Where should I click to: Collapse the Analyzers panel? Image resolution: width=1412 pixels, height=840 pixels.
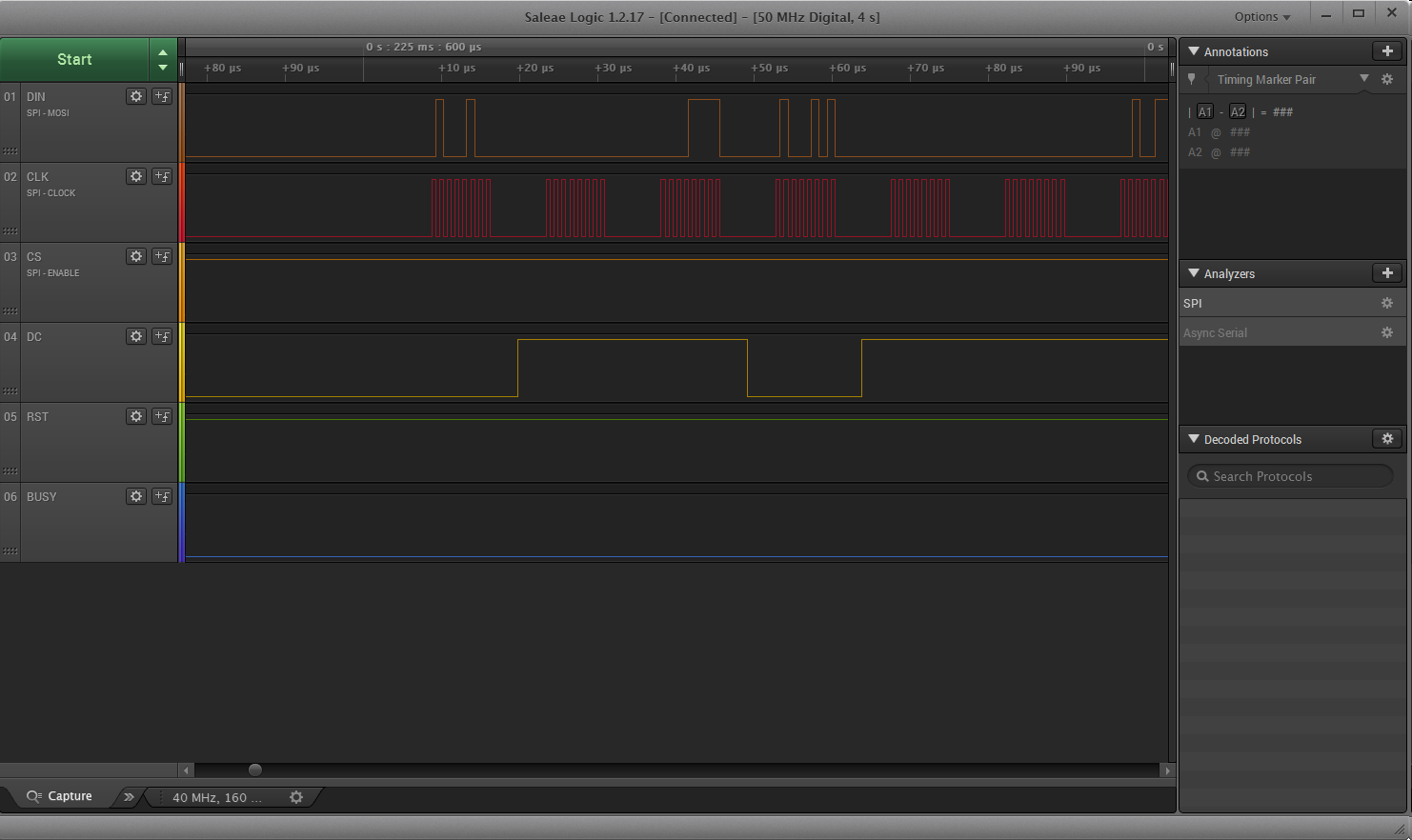point(1194,273)
